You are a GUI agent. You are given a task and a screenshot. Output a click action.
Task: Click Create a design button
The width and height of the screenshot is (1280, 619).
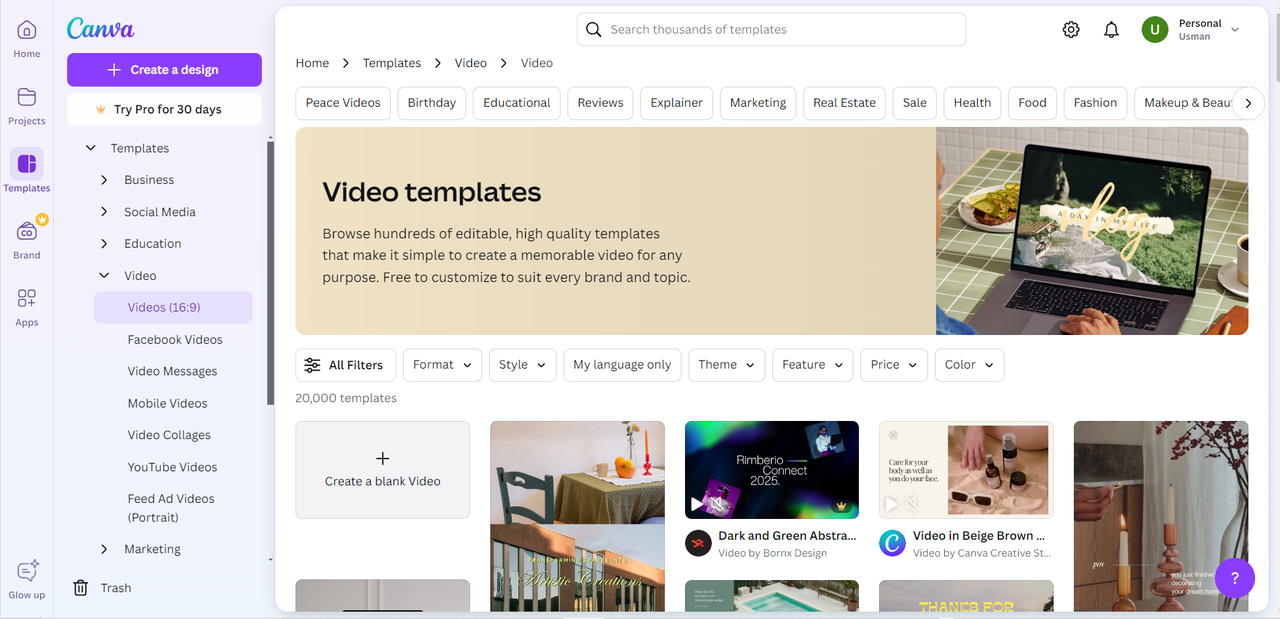pos(164,70)
